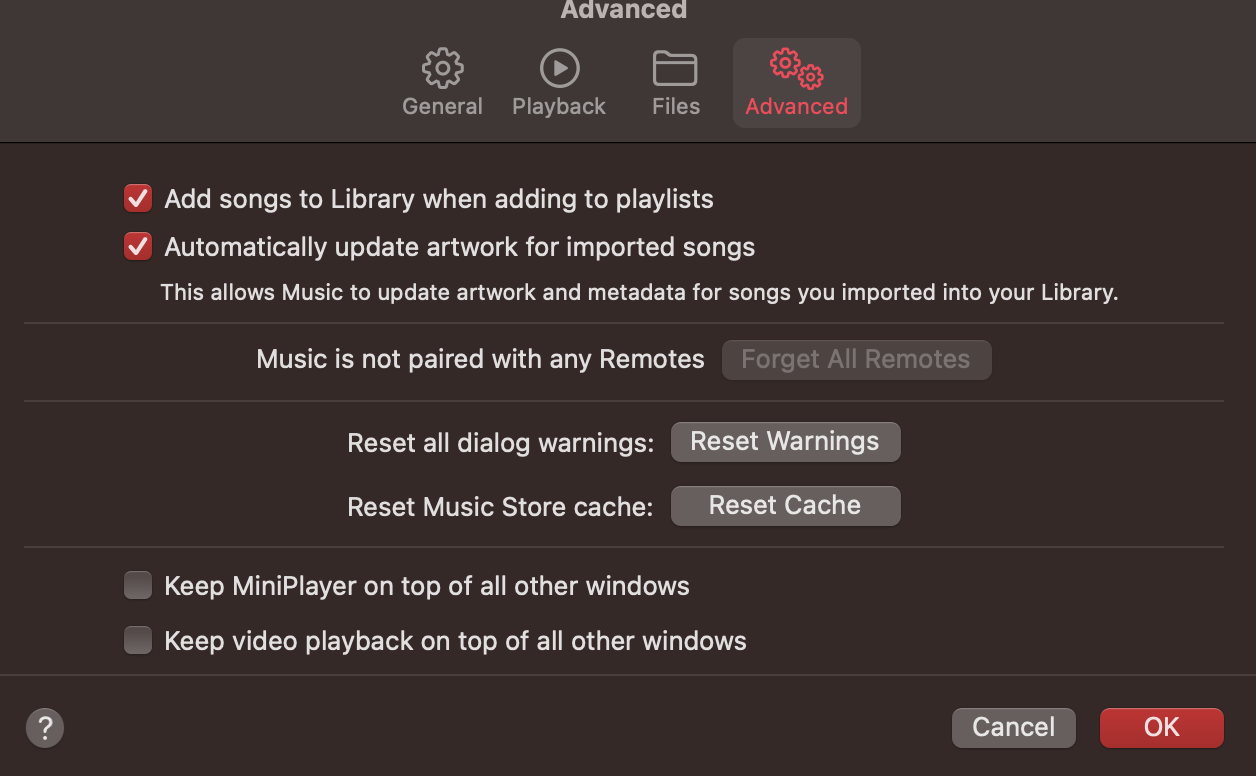The width and height of the screenshot is (1256, 776).
Task: Click the red Advanced double-gear icon
Action: pos(796,69)
